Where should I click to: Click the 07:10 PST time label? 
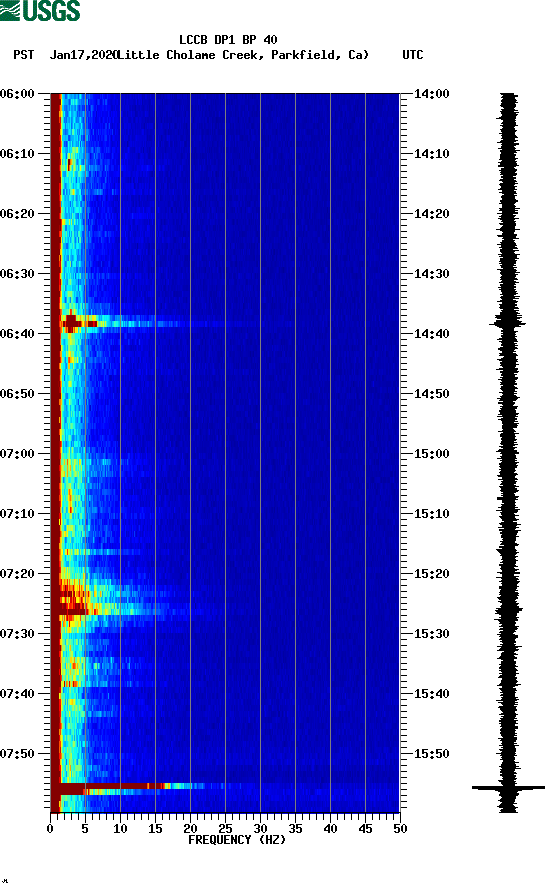(x=18, y=514)
